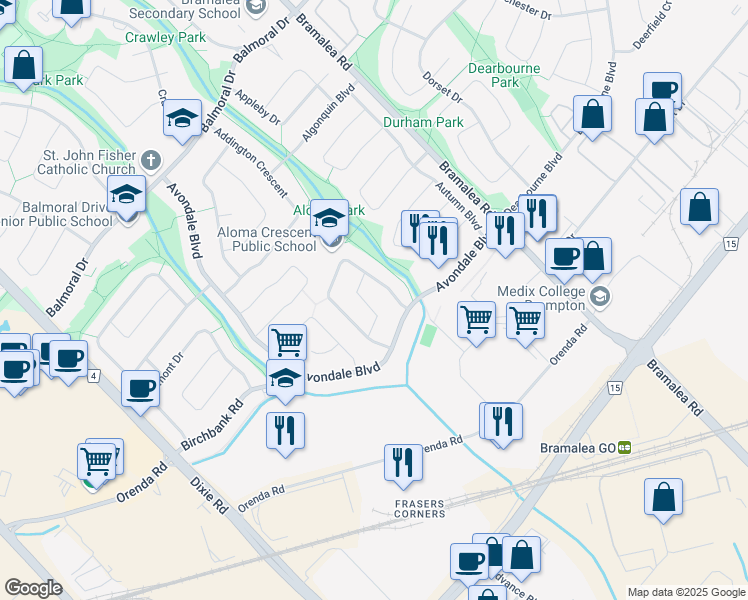Open the grocery cart marker above Avondale Blvd label
Image resolution: width=748 pixels, height=600 pixels.
(287, 342)
